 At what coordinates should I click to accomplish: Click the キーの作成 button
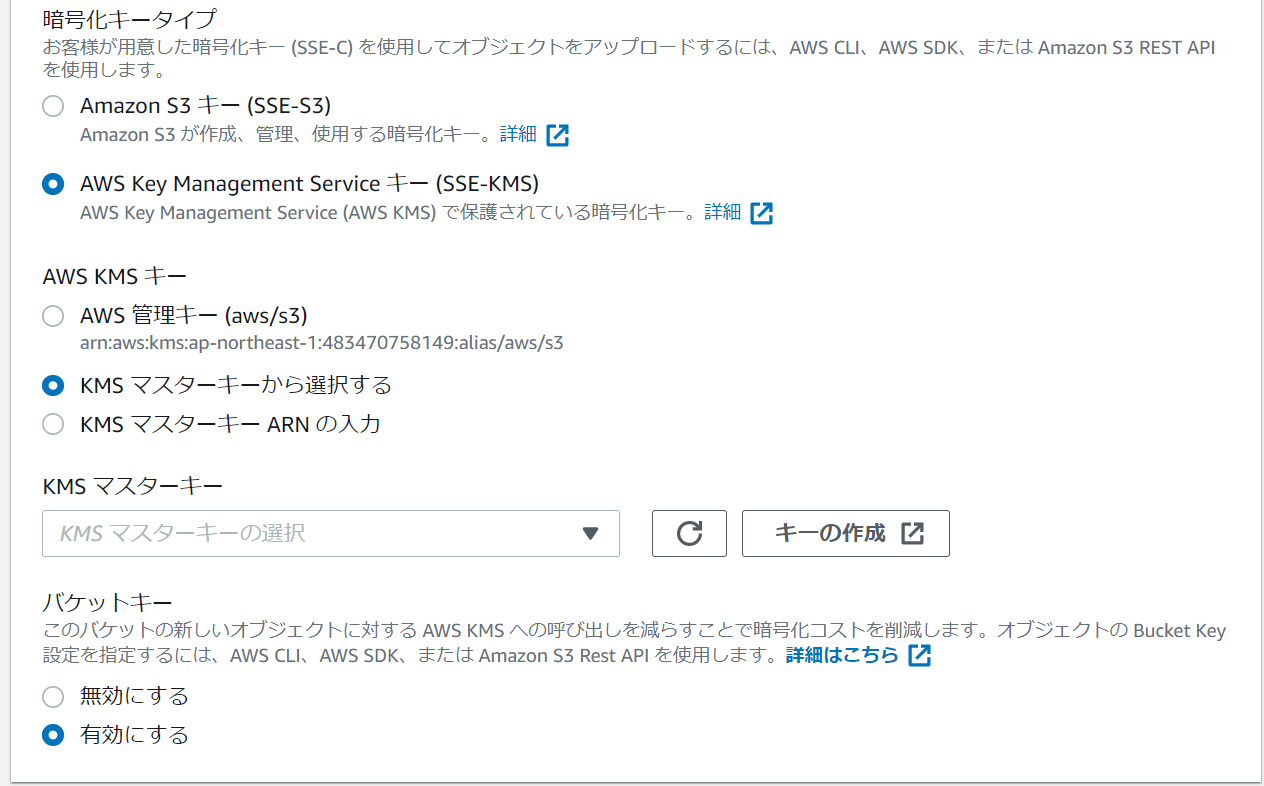tap(846, 533)
